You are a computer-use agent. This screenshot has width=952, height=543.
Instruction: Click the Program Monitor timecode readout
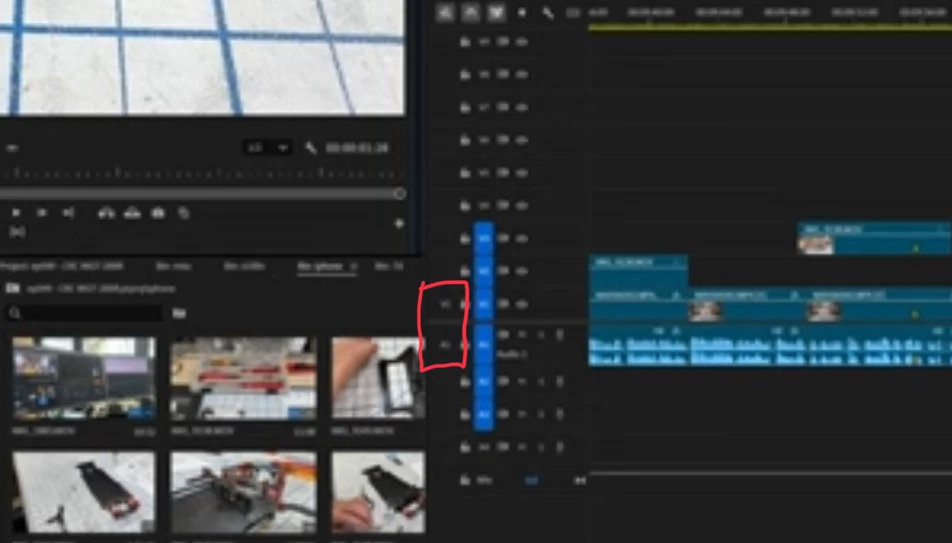[357, 148]
